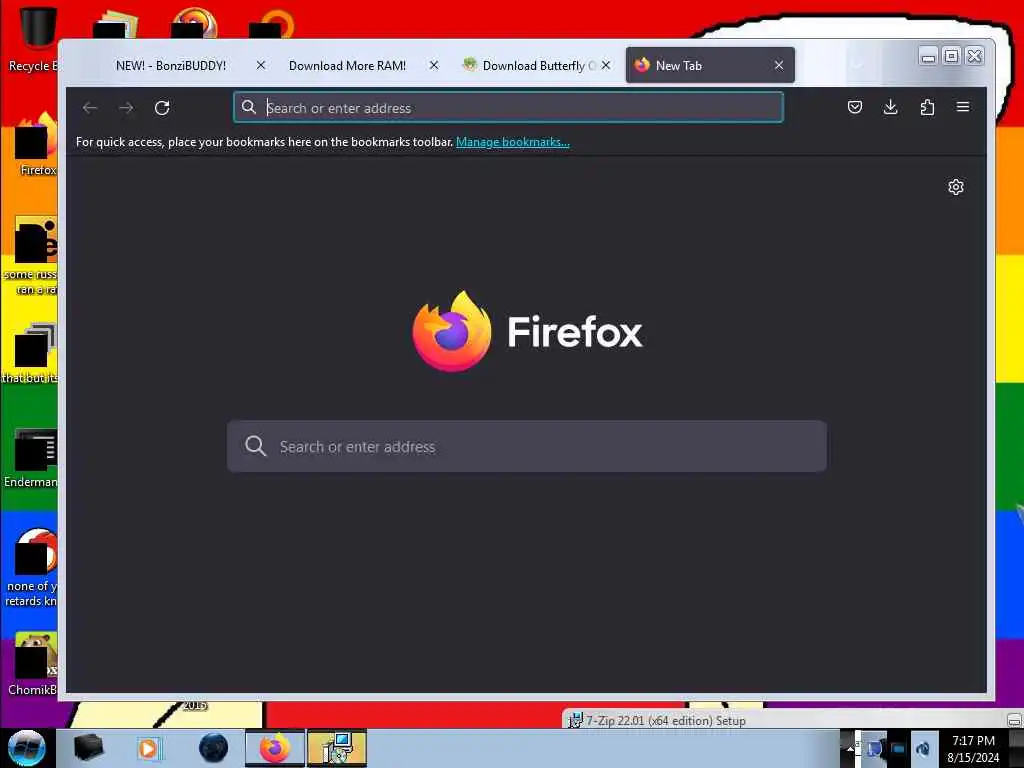This screenshot has height=768, width=1024.
Task: Close the NEW! - BonziBUDDY! tab
Action: coord(261,65)
